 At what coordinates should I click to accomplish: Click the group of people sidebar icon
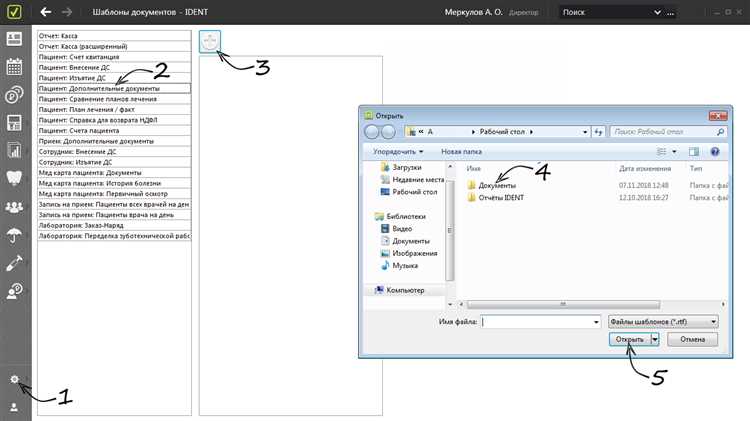15,207
